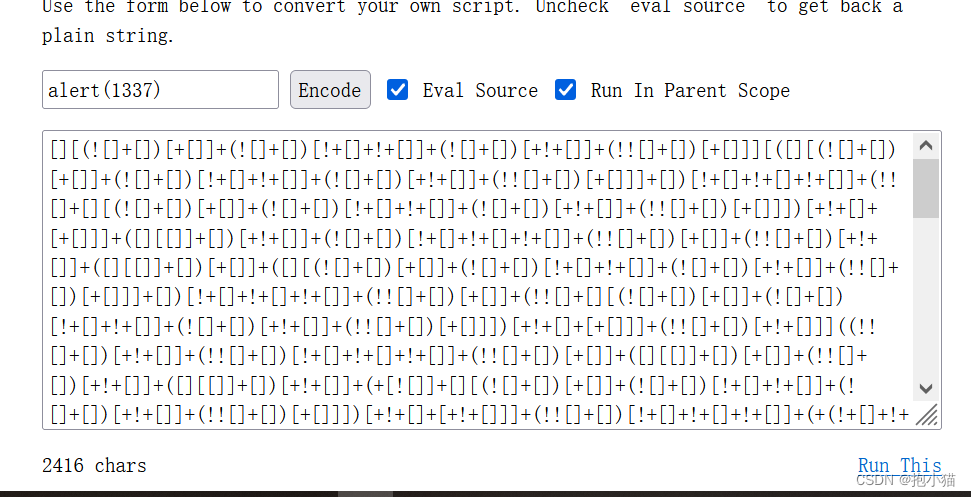The image size is (971, 497).
Task: Click the empty scrollbar track below the thumb
Action: point(926,300)
